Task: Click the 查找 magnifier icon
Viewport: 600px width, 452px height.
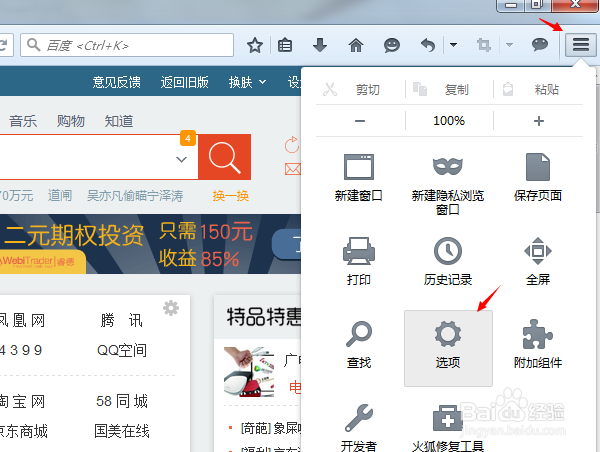Action: [x=359, y=334]
